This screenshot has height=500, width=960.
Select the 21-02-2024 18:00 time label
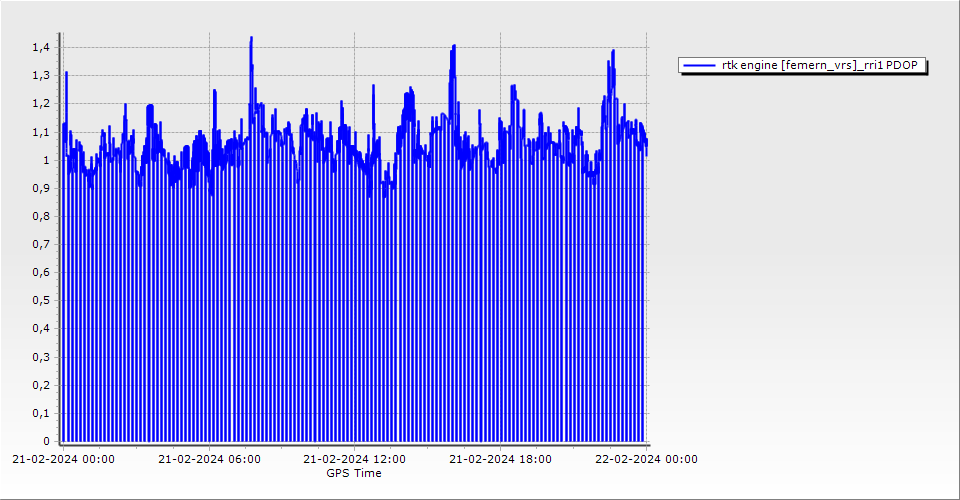pos(501,460)
